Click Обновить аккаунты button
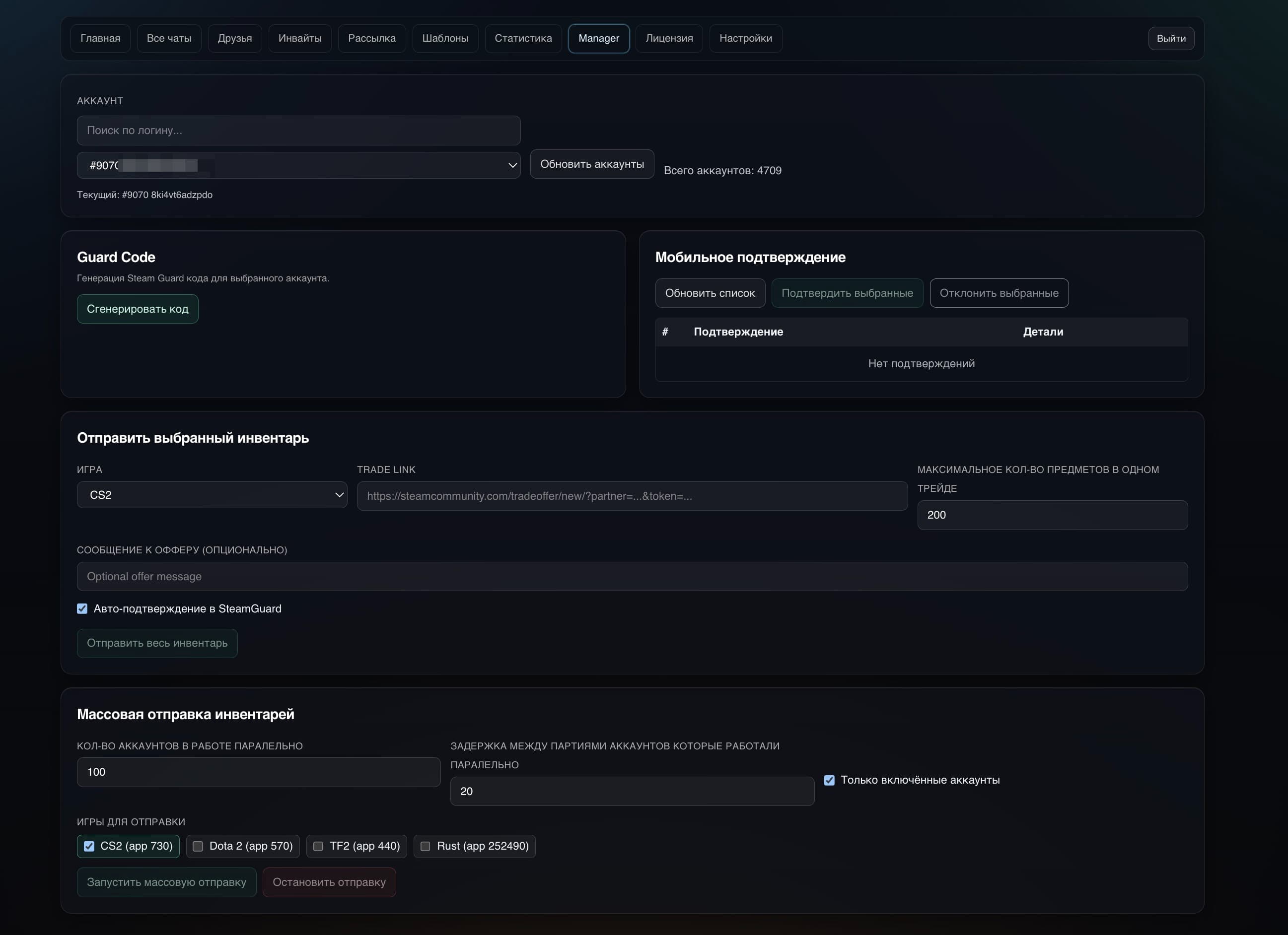The image size is (1288, 935). [x=592, y=164]
